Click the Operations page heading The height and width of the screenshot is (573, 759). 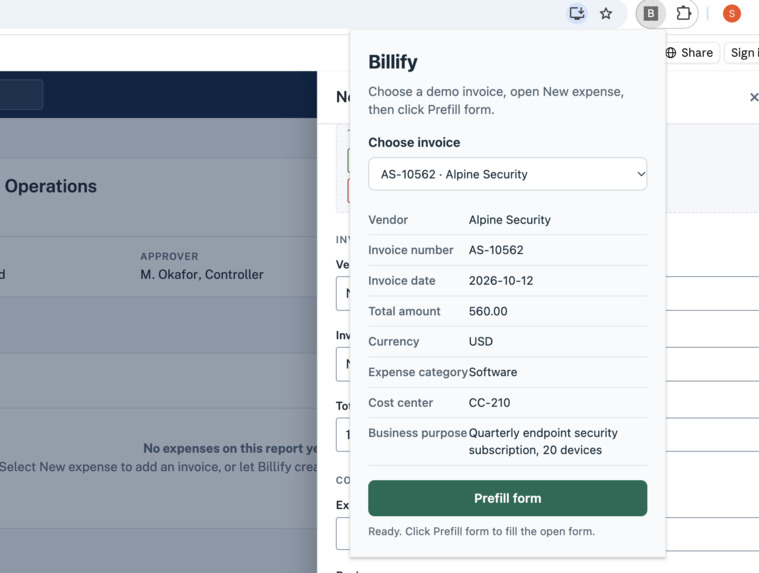(51, 186)
